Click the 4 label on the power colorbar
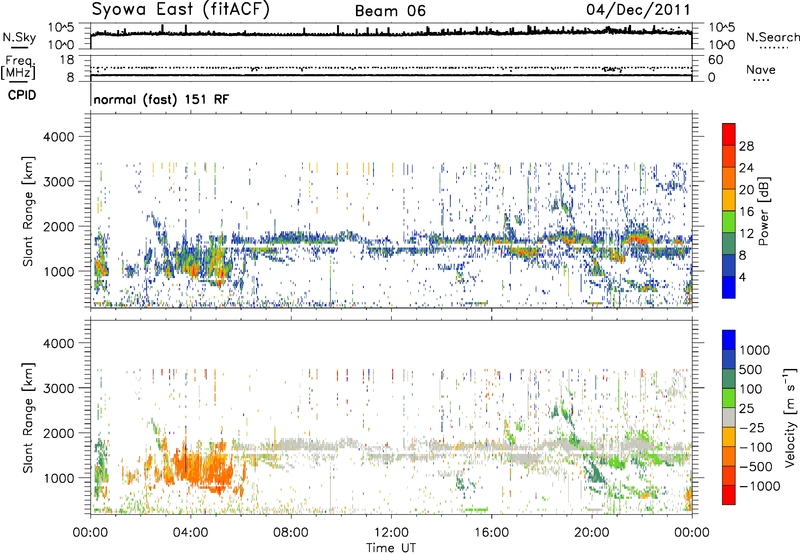 coord(742,278)
